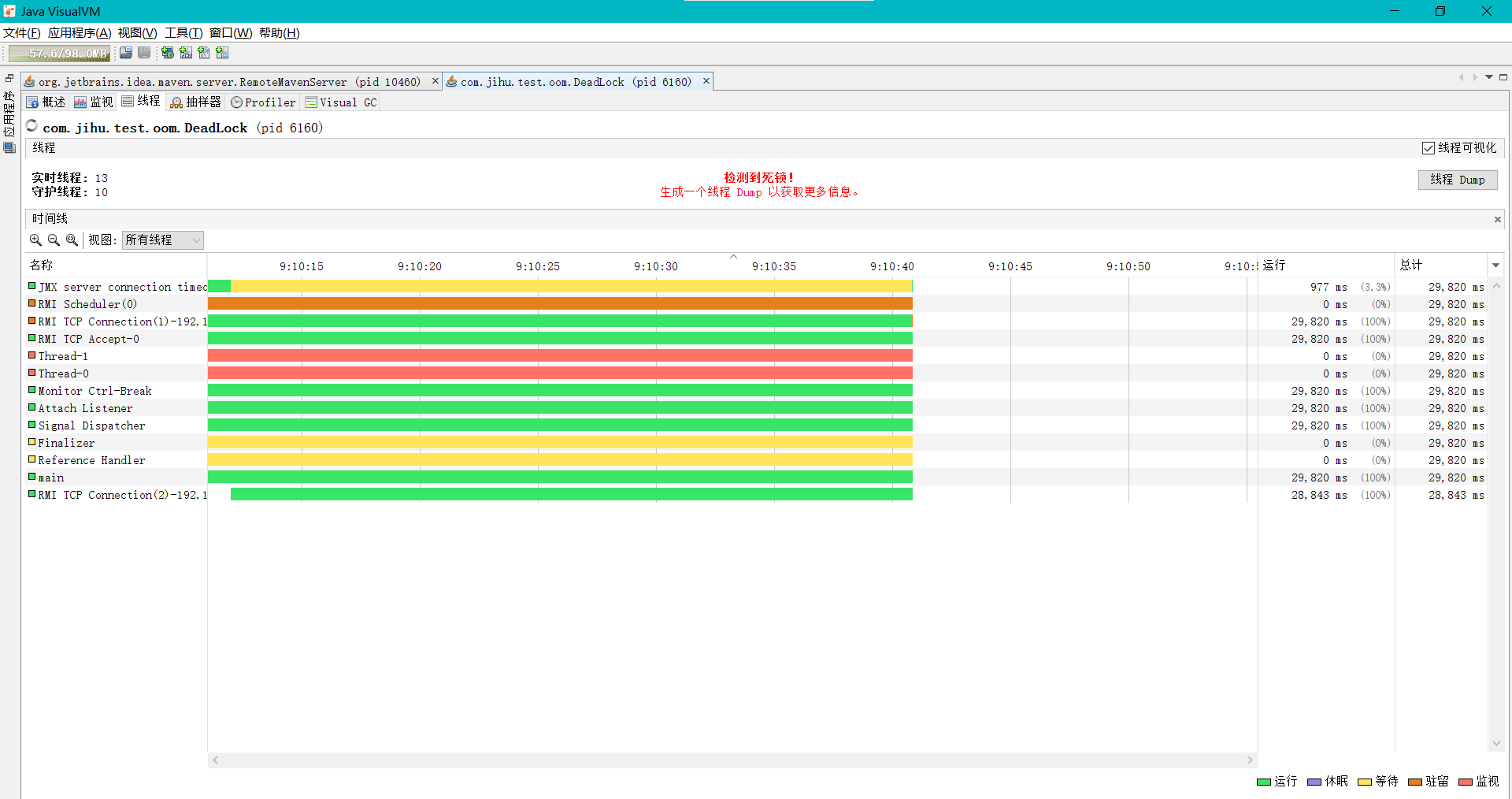The image size is (1512, 799).
Task: Select the Reference Handler thread row
Action: click(756, 460)
